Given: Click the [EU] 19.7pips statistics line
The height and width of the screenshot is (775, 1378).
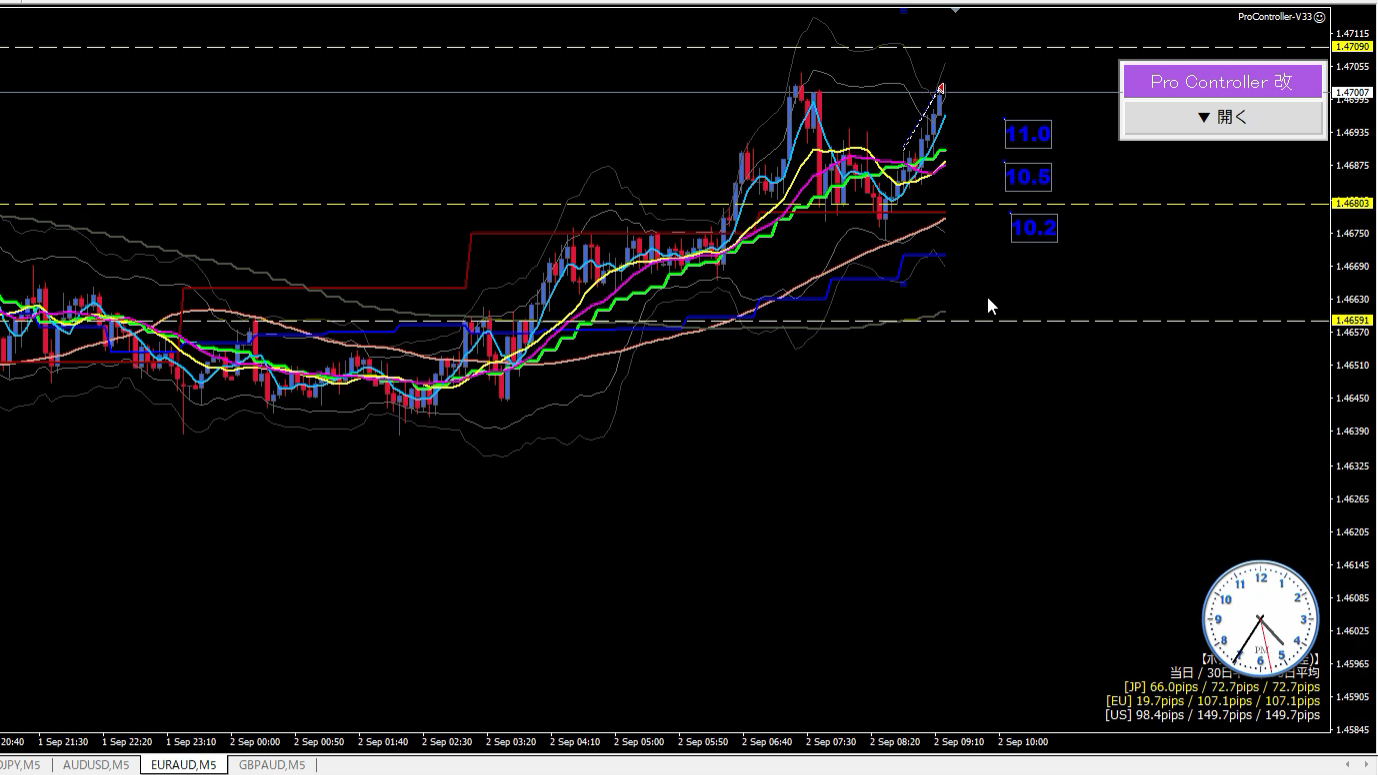Looking at the screenshot, I should [x=1213, y=701].
